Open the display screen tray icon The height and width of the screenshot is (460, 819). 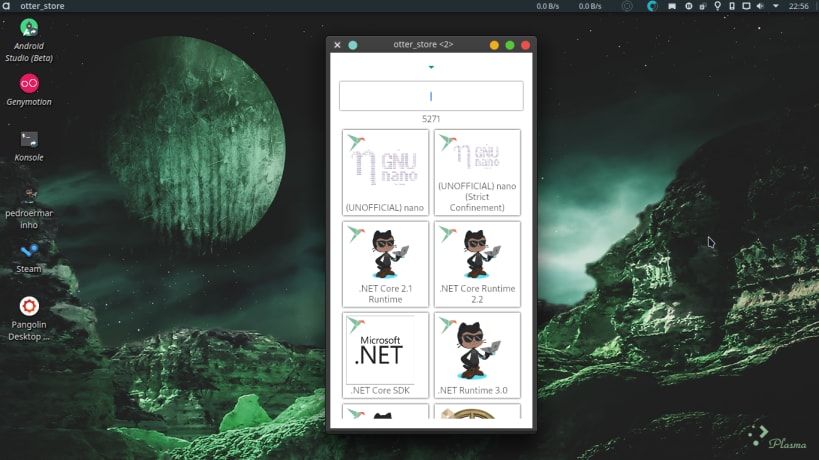pos(746,6)
